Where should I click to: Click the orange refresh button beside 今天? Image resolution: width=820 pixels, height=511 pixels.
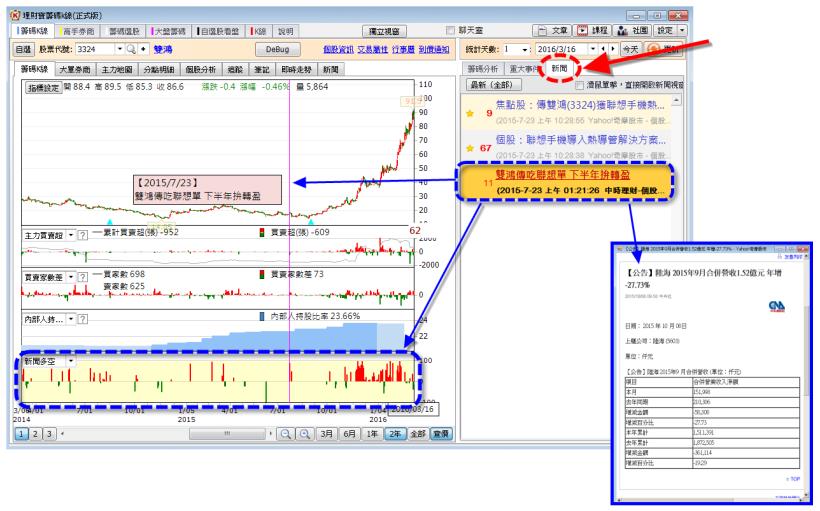pyautogui.click(x=664, y=49)
